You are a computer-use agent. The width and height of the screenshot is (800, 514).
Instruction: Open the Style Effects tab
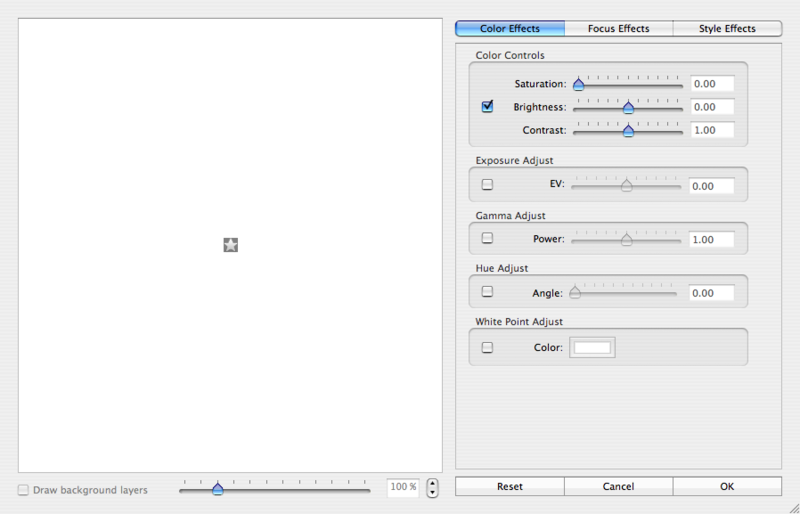click(x=727, y=29)
